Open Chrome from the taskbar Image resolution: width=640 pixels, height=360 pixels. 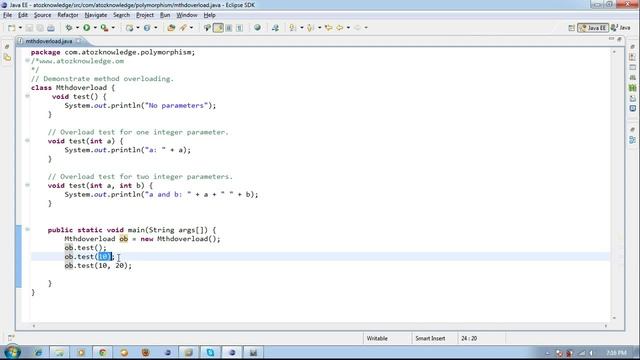(102, 352)
